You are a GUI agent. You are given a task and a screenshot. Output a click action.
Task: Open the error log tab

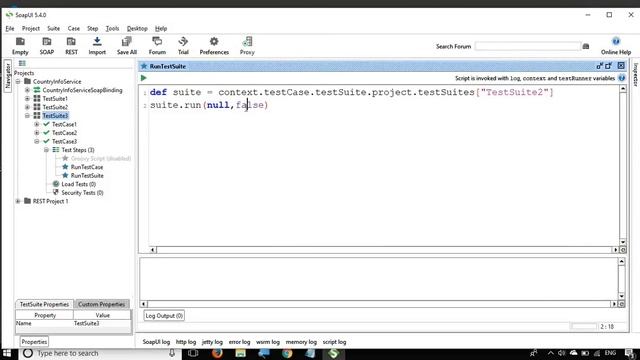coord(239,342)
